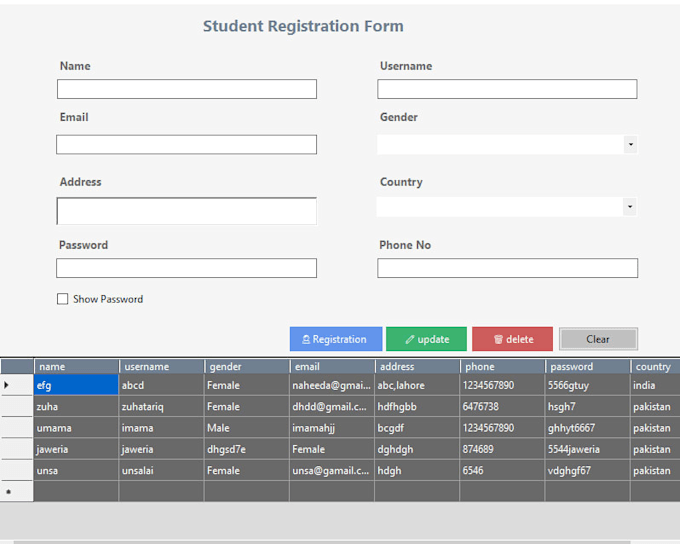Select the 'unsalai' username cell
680x544 pixels.
point(161,470)
